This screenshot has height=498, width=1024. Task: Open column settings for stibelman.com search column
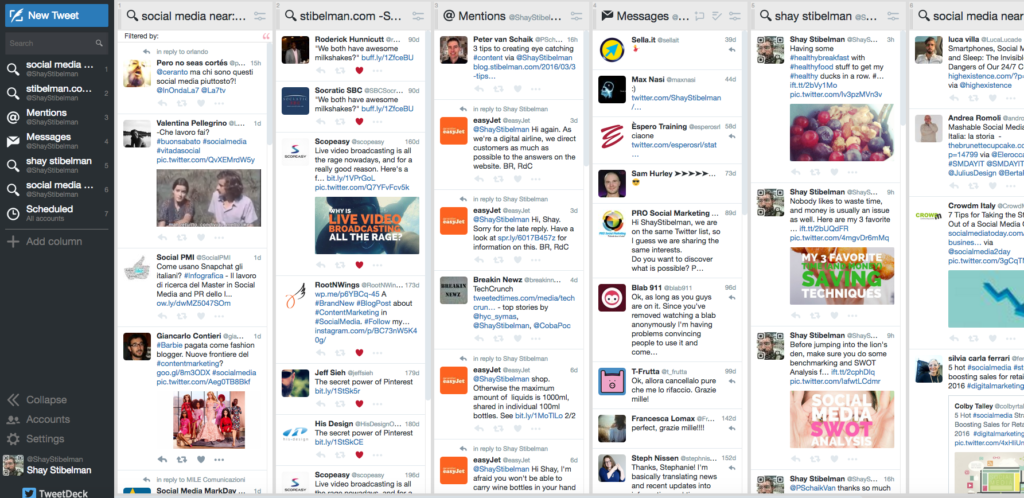pos(419,16)
